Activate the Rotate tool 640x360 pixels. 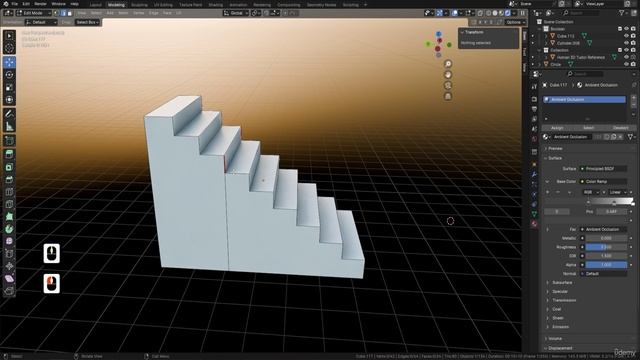click(x=9, y=75)
